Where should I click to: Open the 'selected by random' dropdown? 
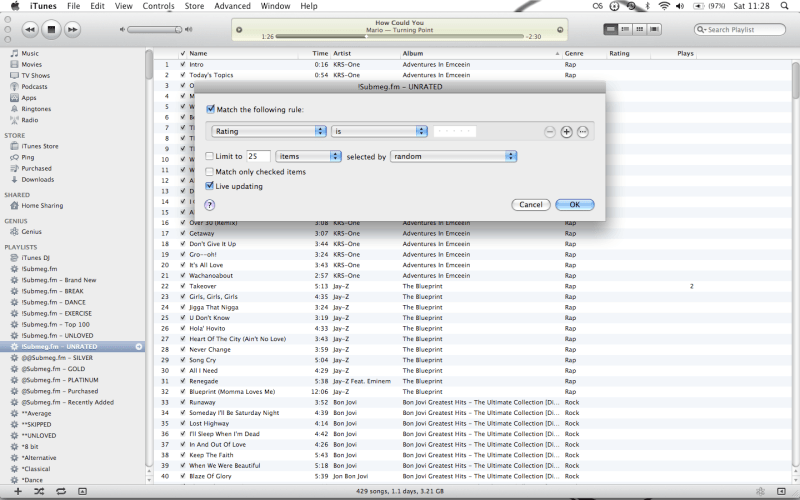[454, 156]
